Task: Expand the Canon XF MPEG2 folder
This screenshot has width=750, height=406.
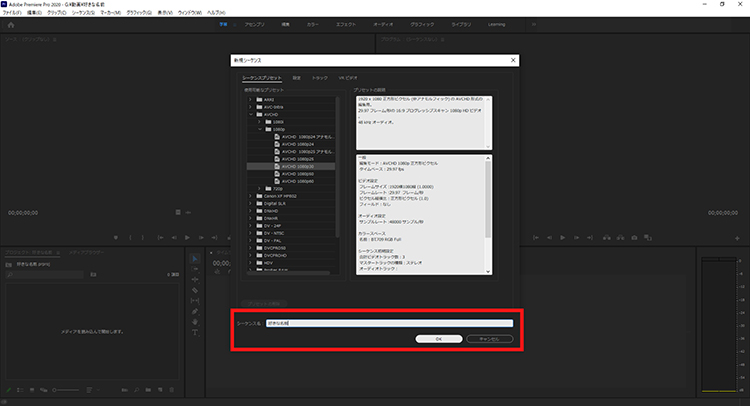Action: [x=250, y=196]
